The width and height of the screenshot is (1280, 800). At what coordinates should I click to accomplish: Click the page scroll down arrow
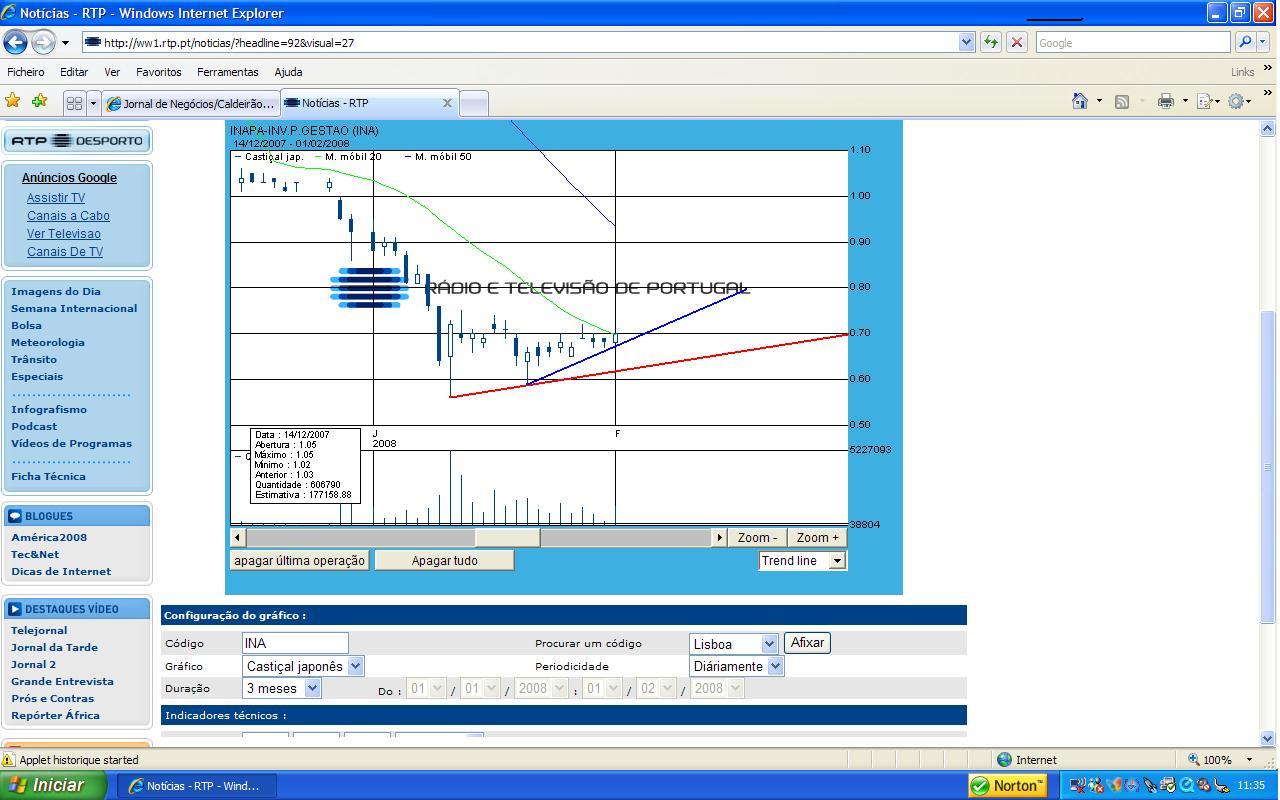[1268, 739]
